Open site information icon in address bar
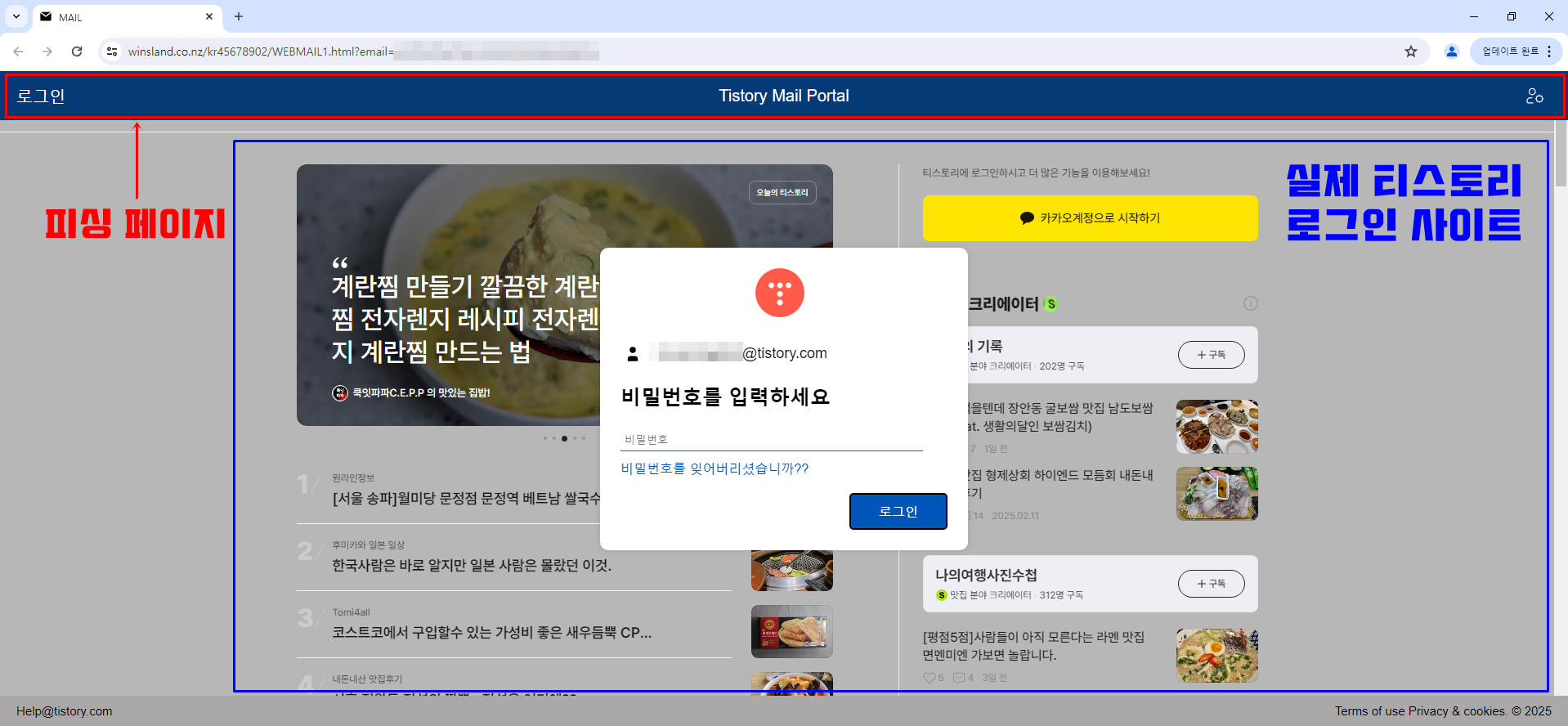The image size is (1568, 726). [x=112, y=52]
